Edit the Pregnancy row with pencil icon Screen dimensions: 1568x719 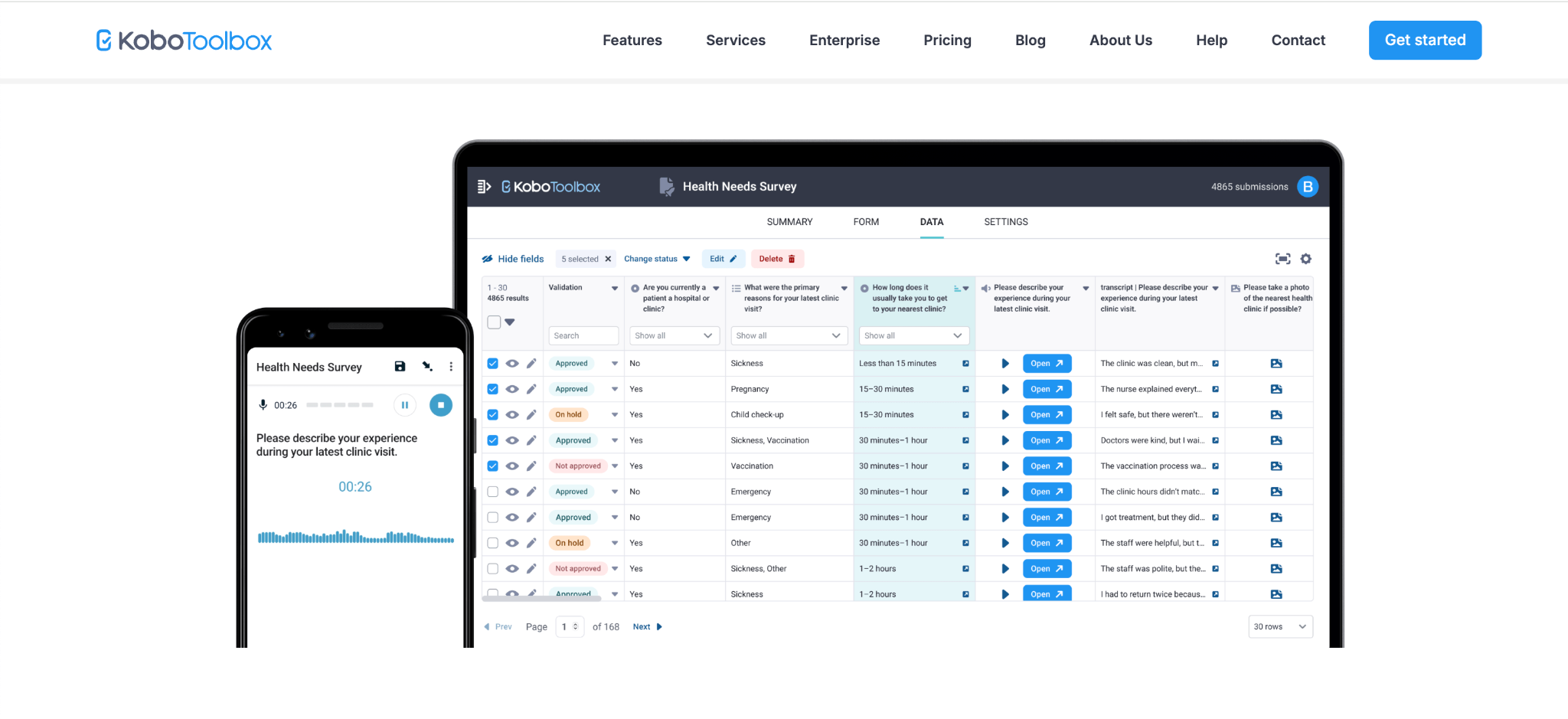point(531,389)
